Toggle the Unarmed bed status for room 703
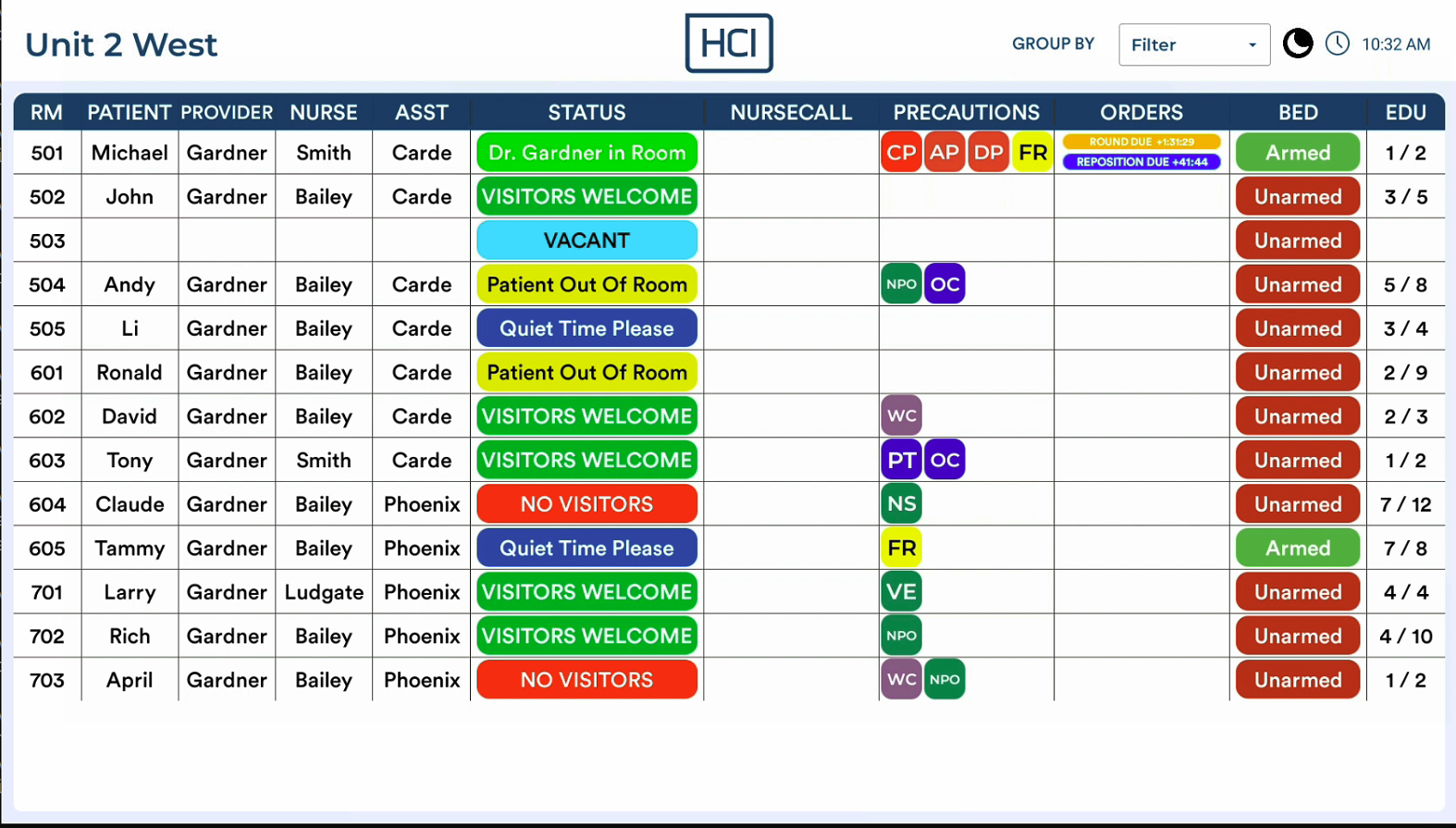 [x=1298, y=680]
